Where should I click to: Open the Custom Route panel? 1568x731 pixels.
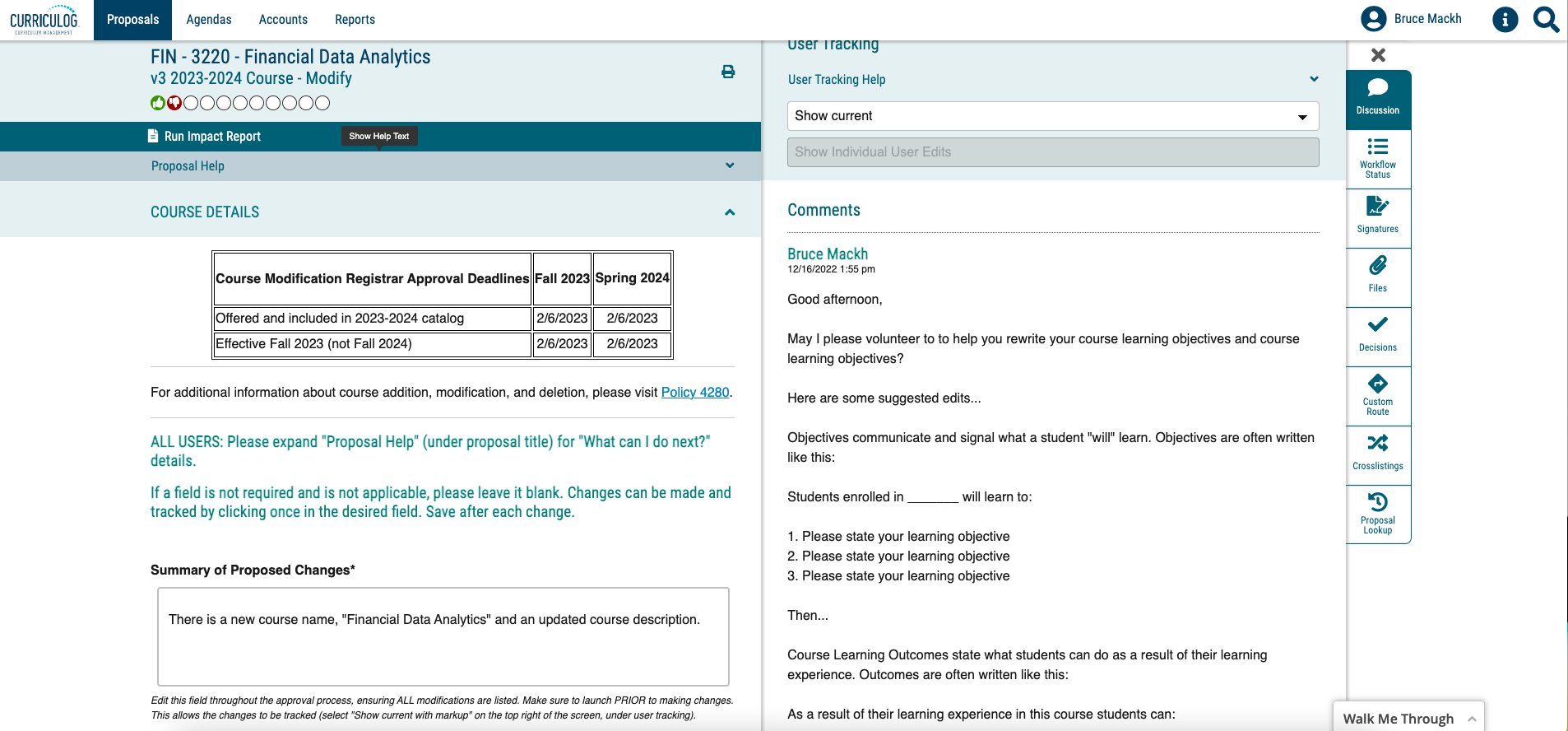[x=1378, y=395]
